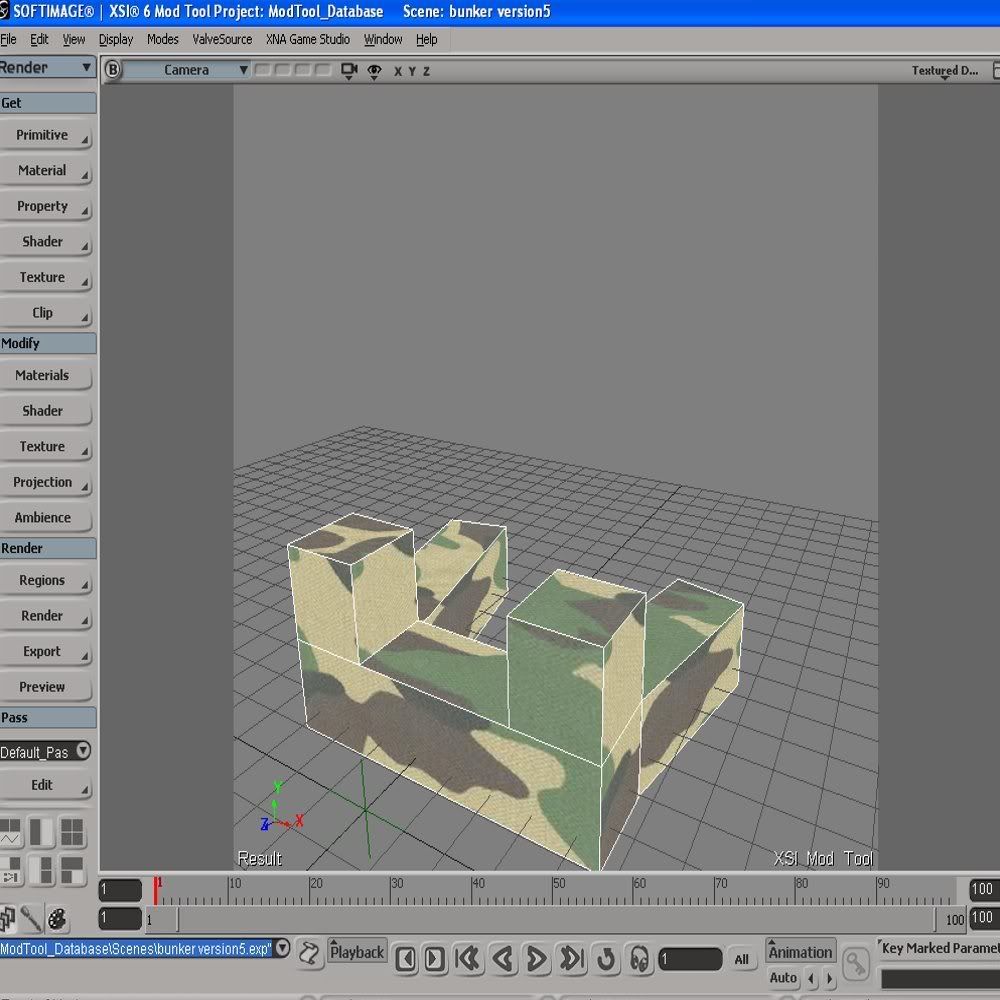The width and height of the screenshot is (1000, 1000).
Task: Open the ValveSource menu
Action: click(222, 40)
